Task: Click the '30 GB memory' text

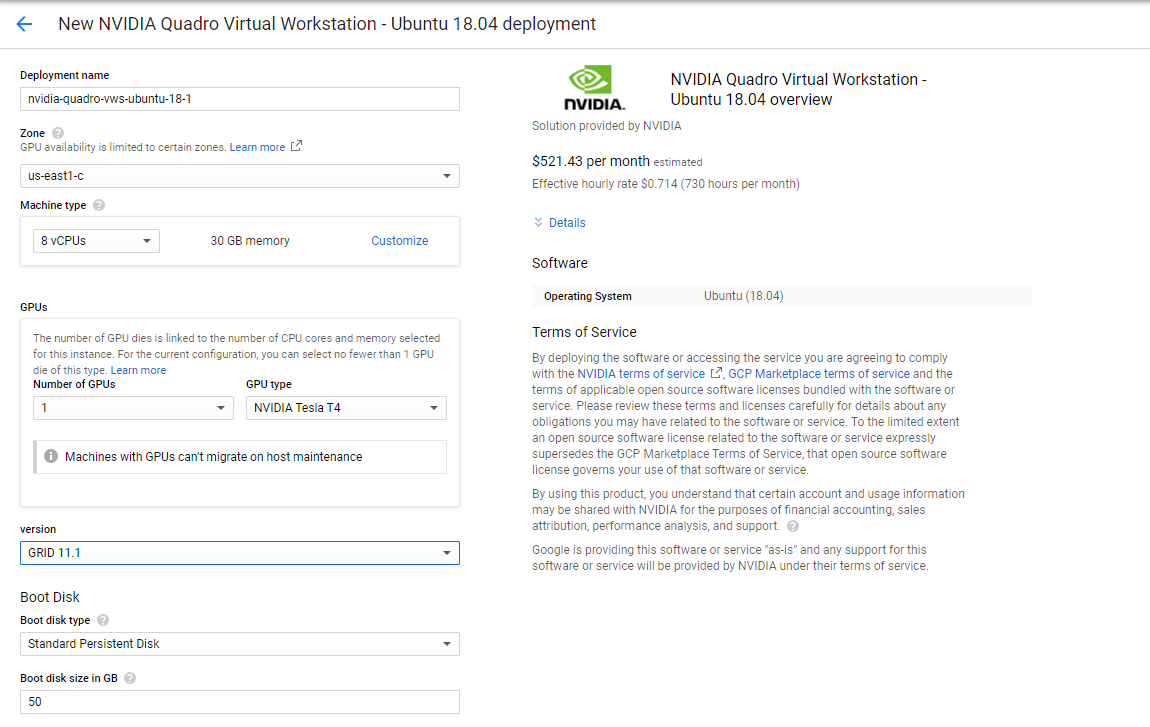Action: tap(250, 241)
